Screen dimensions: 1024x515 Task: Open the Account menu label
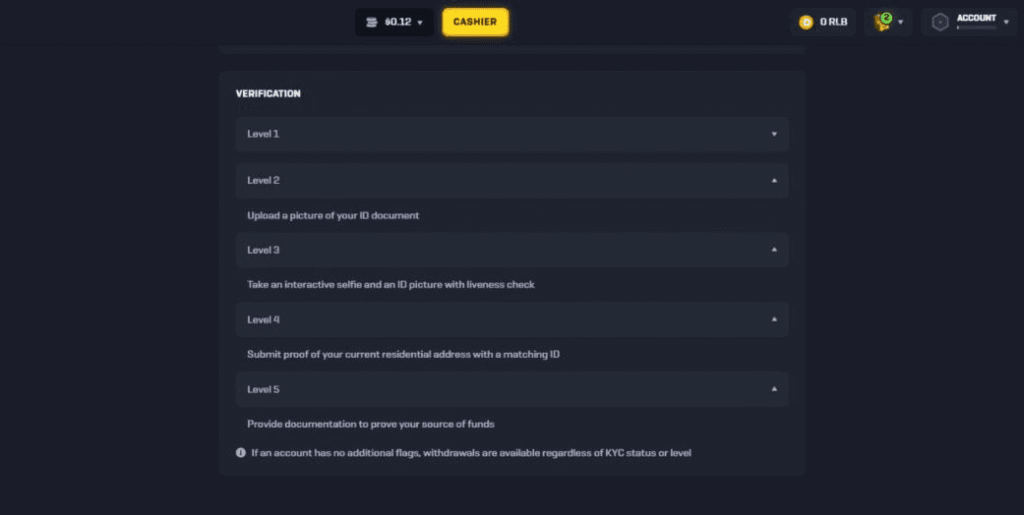pos(976,18)
